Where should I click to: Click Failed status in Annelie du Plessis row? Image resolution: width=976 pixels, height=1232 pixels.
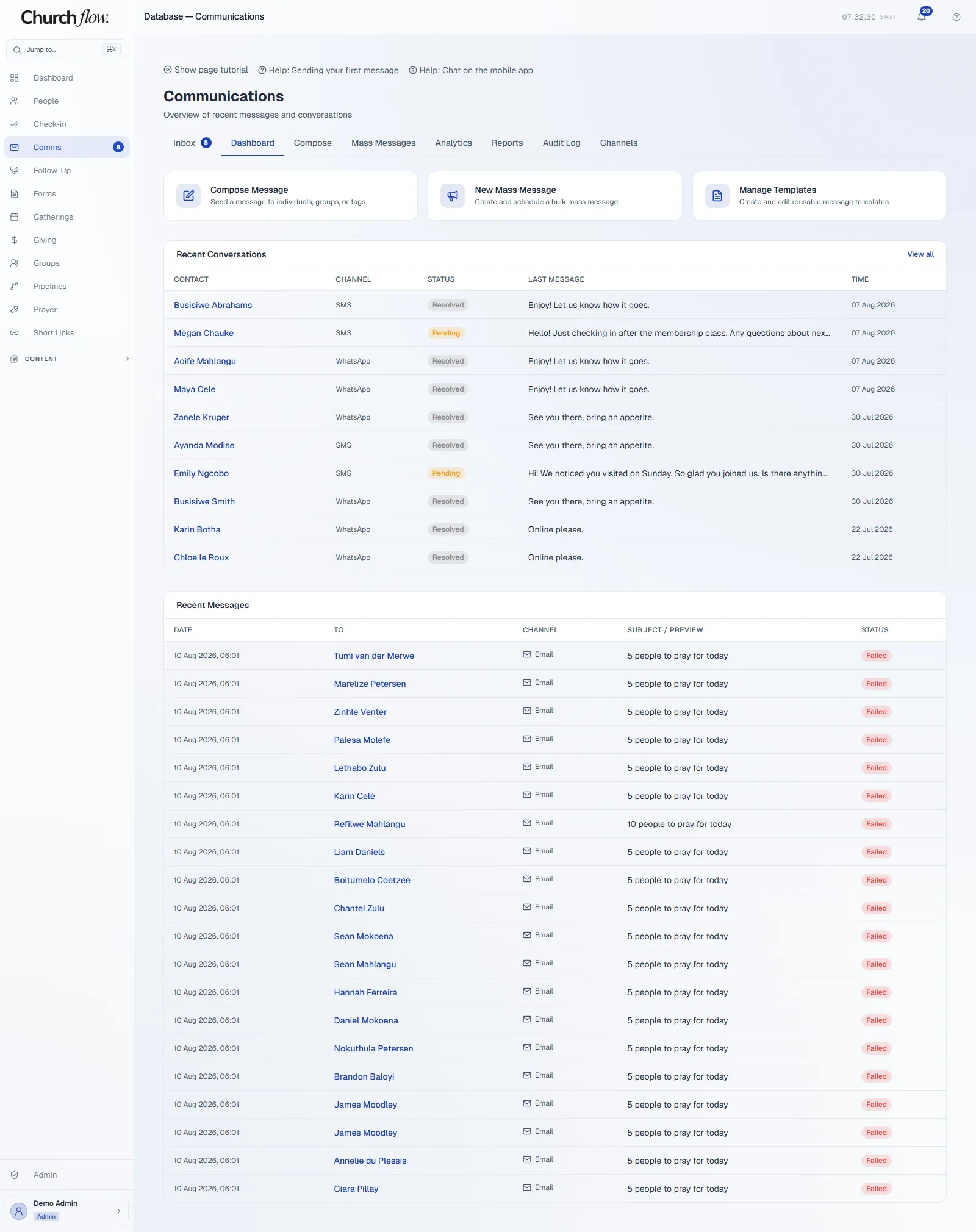[x=876, y=1161]
